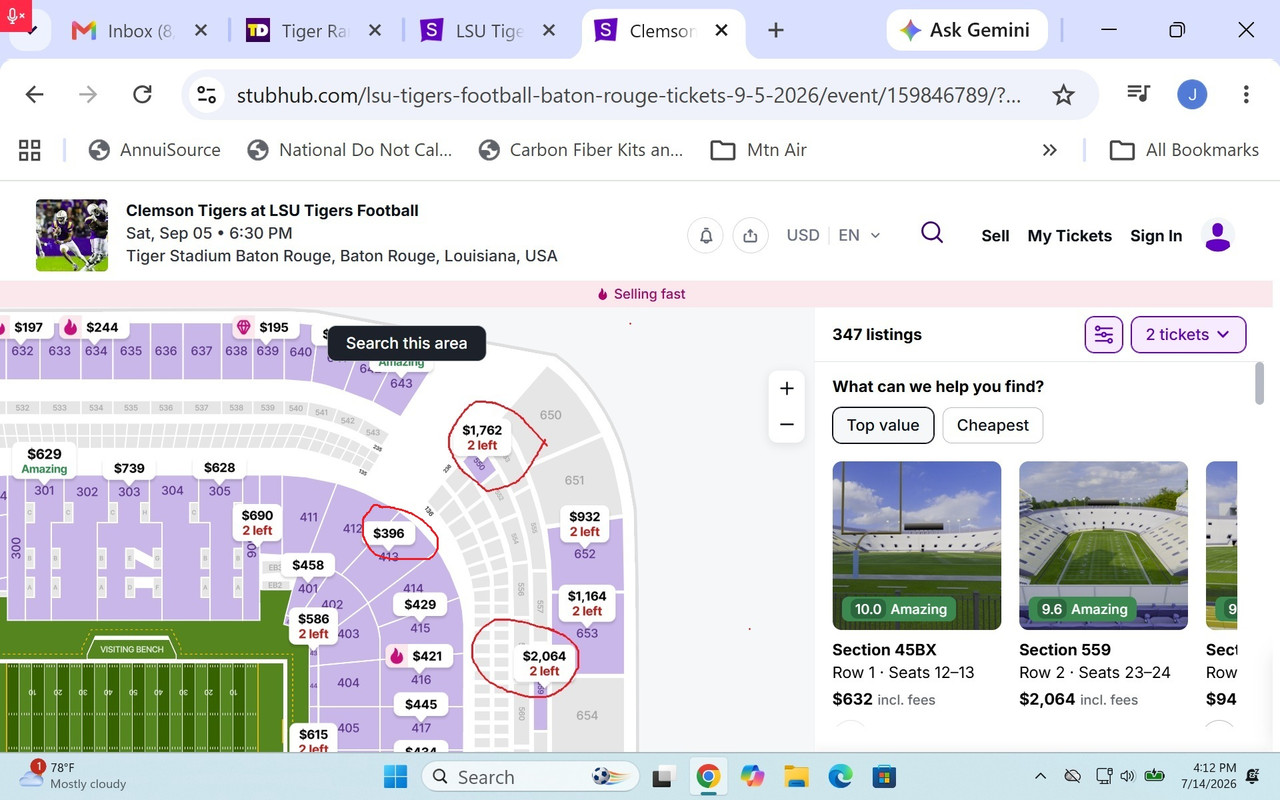1280x800 pixels.
Task: Bookmark this page with the star icon
Action: click(1063, 95)
